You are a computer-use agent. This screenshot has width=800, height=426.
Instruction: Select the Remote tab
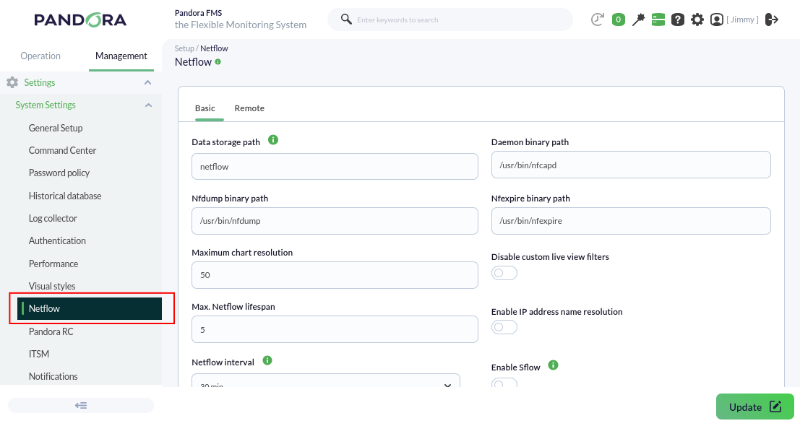pos(249,108)
